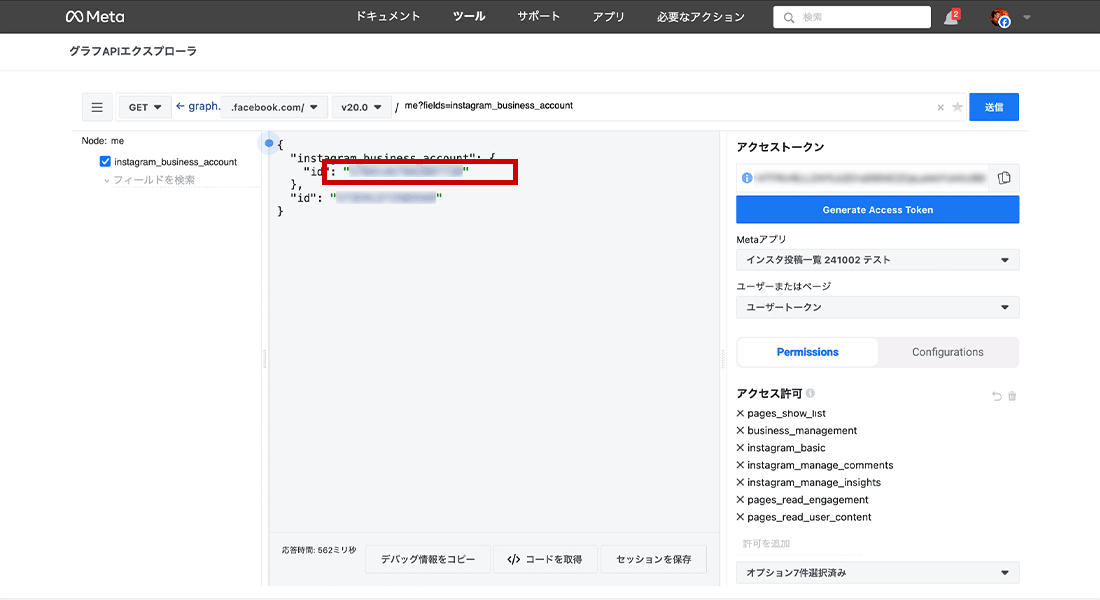Click the graph. link
1100x600 pixels.
pos(204,106)
